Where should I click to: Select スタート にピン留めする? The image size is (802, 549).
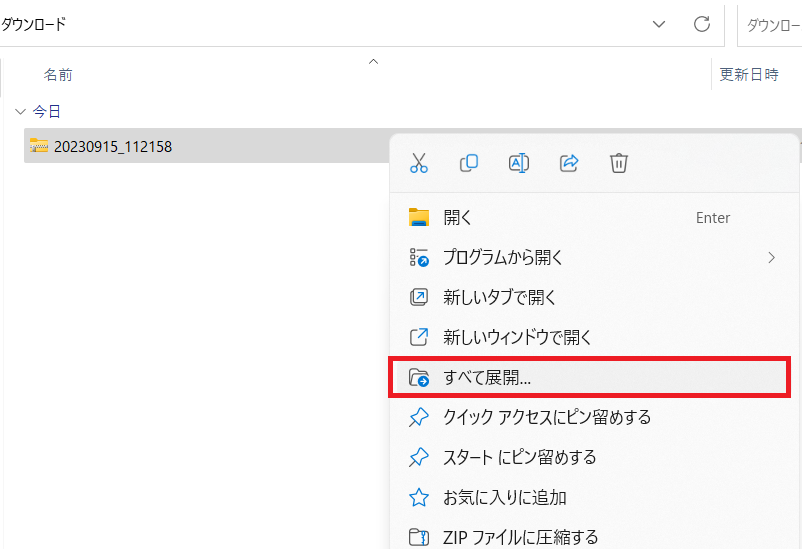593,457
